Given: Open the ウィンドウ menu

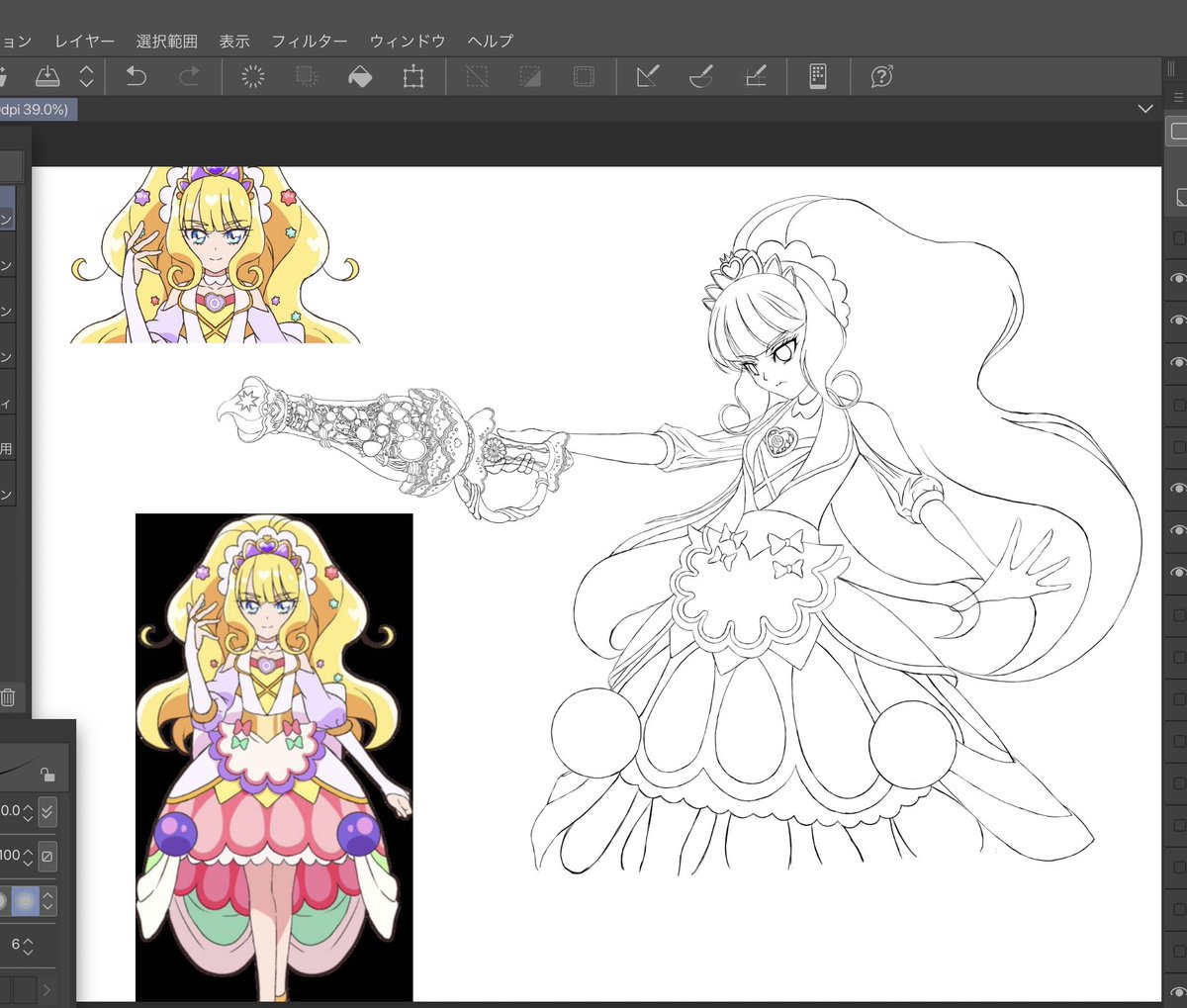Looking at the screenshot, I should pyautogui.click(x=408, y=41).
